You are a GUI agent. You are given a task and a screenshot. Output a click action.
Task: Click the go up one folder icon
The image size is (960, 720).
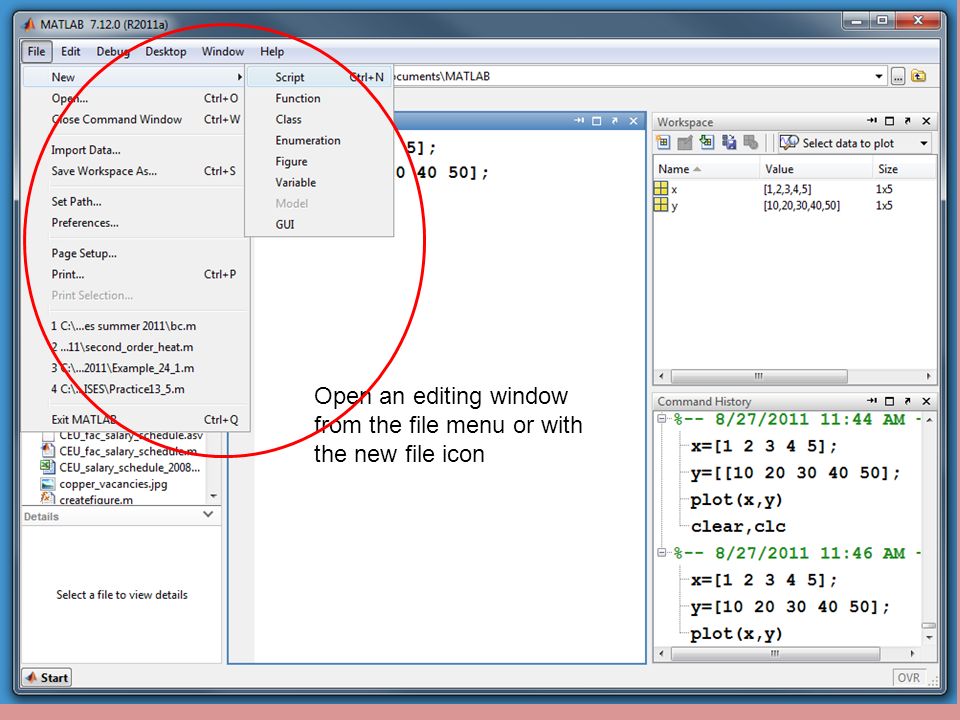pyautogui.click(x=918, y=77)
